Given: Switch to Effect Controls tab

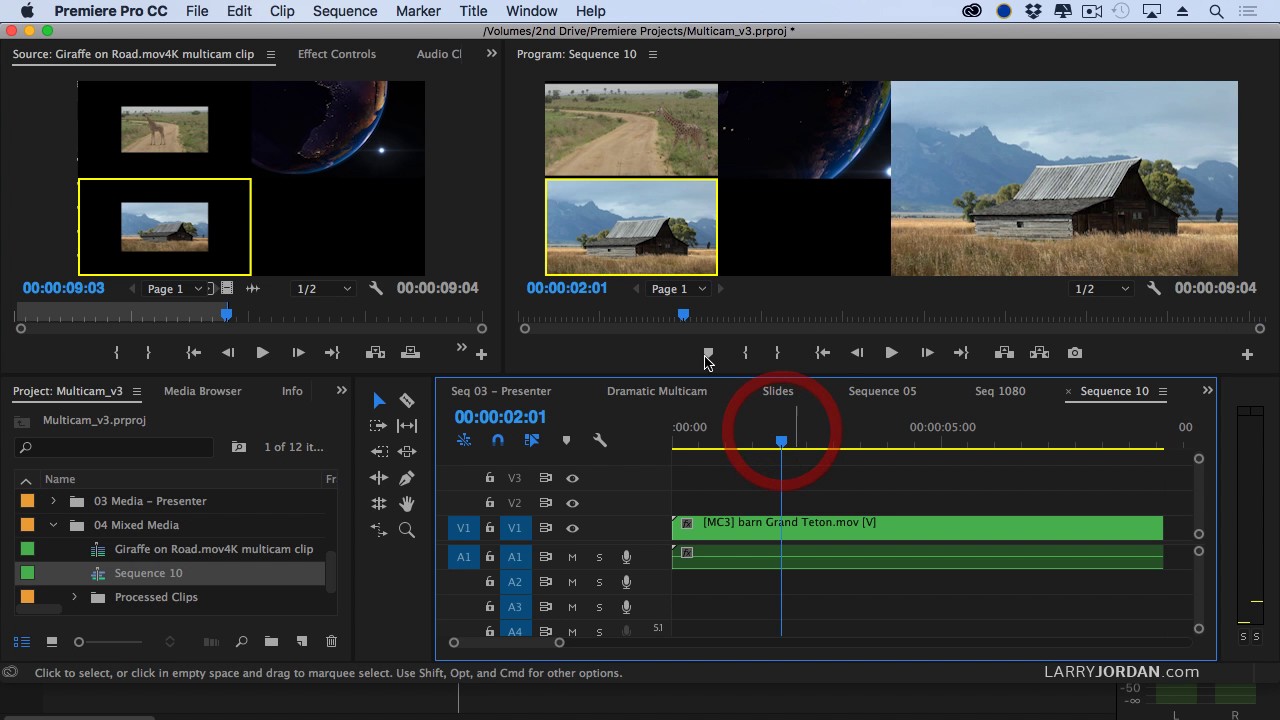Looking at the screenshot, I should [x=337, y=54].
